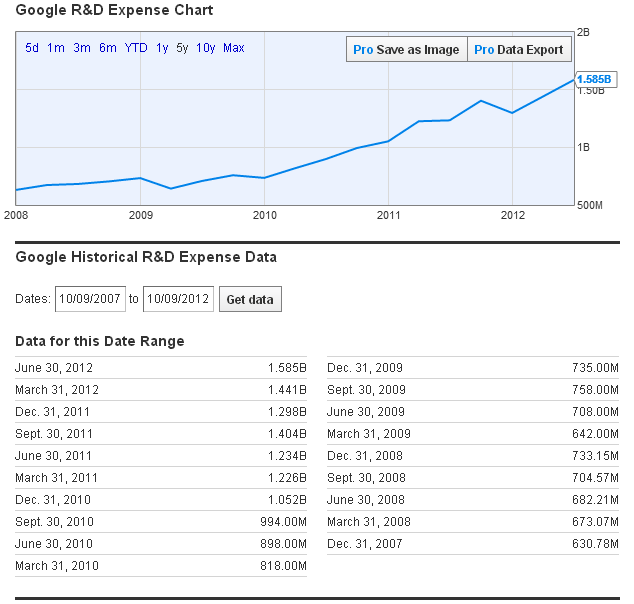
Task: Select the 3m chart range
Action: click(x=82, y=48)
